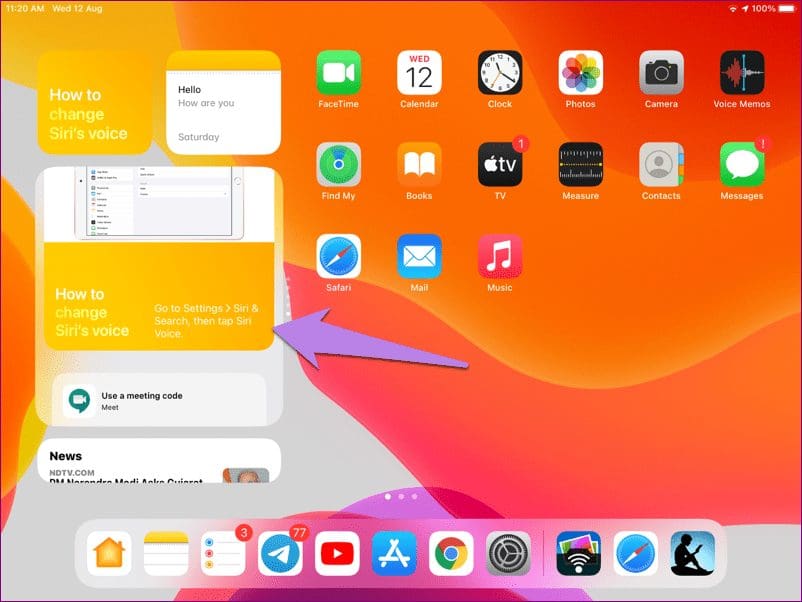Viewport: 802px width, 602px height.
Task: Launch the Music app
Action: pyautogui.click(x=500, y=256)
